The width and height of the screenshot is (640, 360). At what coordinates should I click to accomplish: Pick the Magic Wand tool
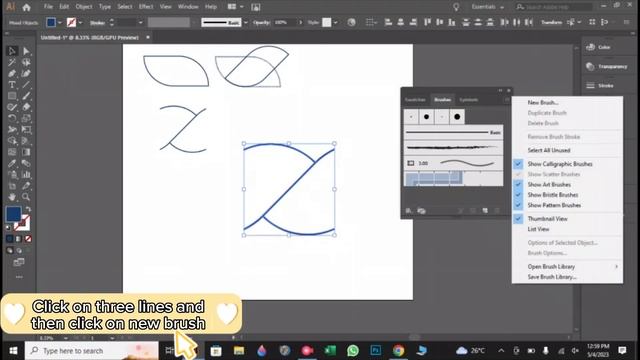tap(12, 62)
